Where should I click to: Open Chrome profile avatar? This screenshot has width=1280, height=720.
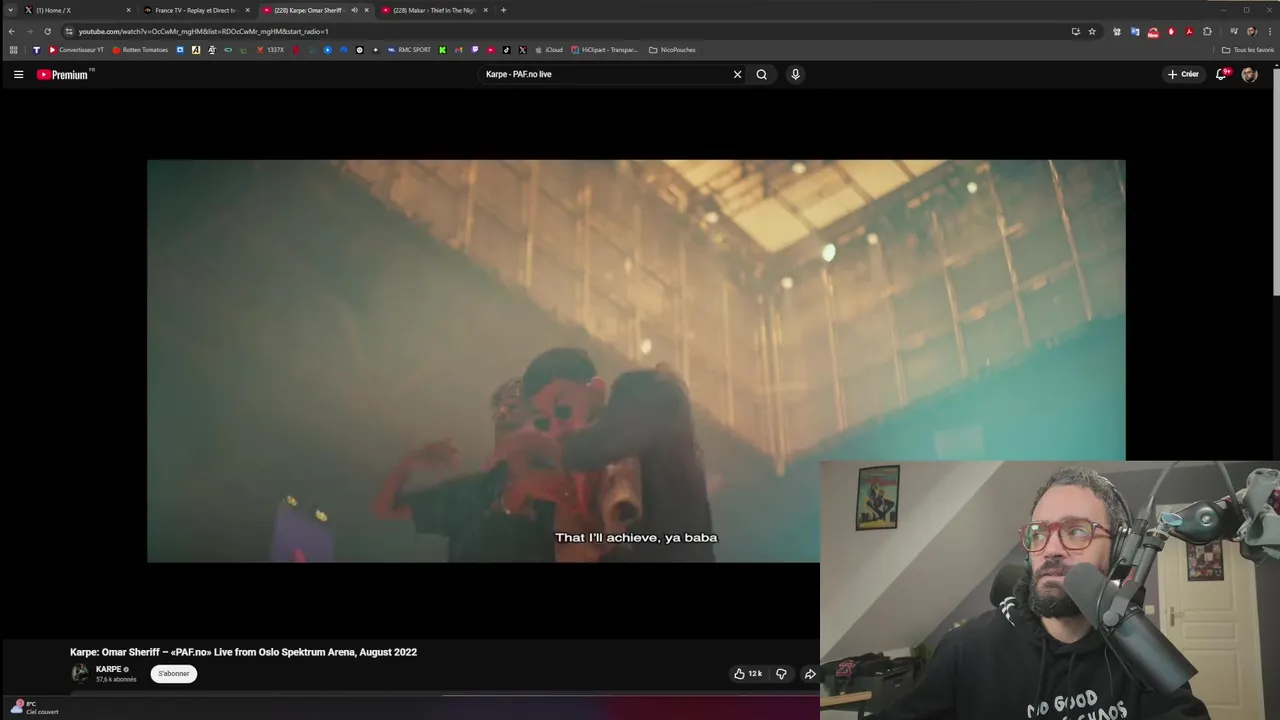pos(1251,31)
